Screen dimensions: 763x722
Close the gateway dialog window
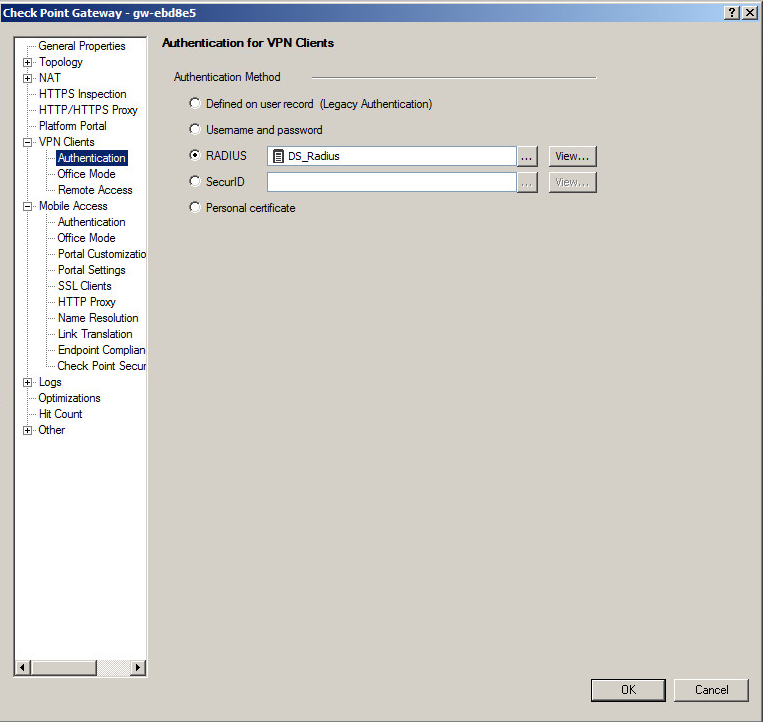tap(750, 13)
